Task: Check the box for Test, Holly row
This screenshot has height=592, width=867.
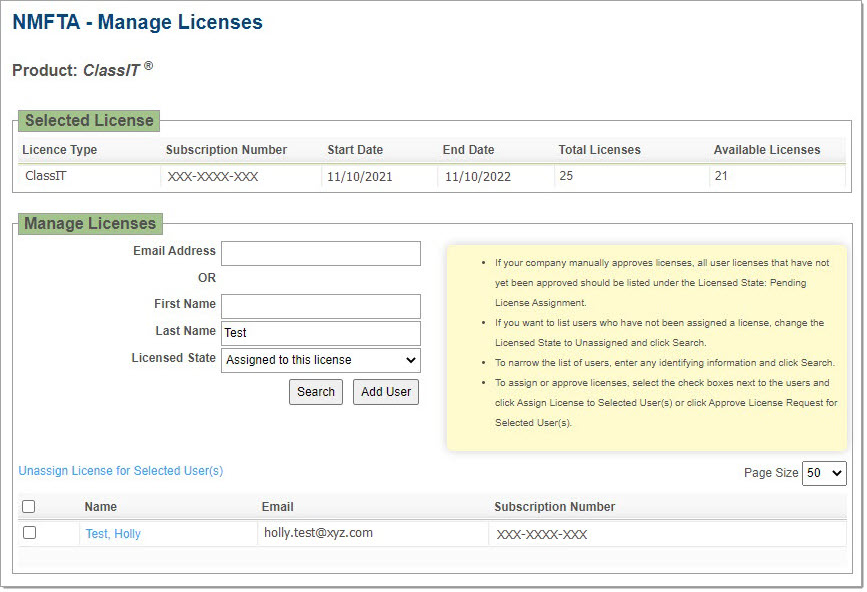Action: pyautogui.click(x=29, y=532)
